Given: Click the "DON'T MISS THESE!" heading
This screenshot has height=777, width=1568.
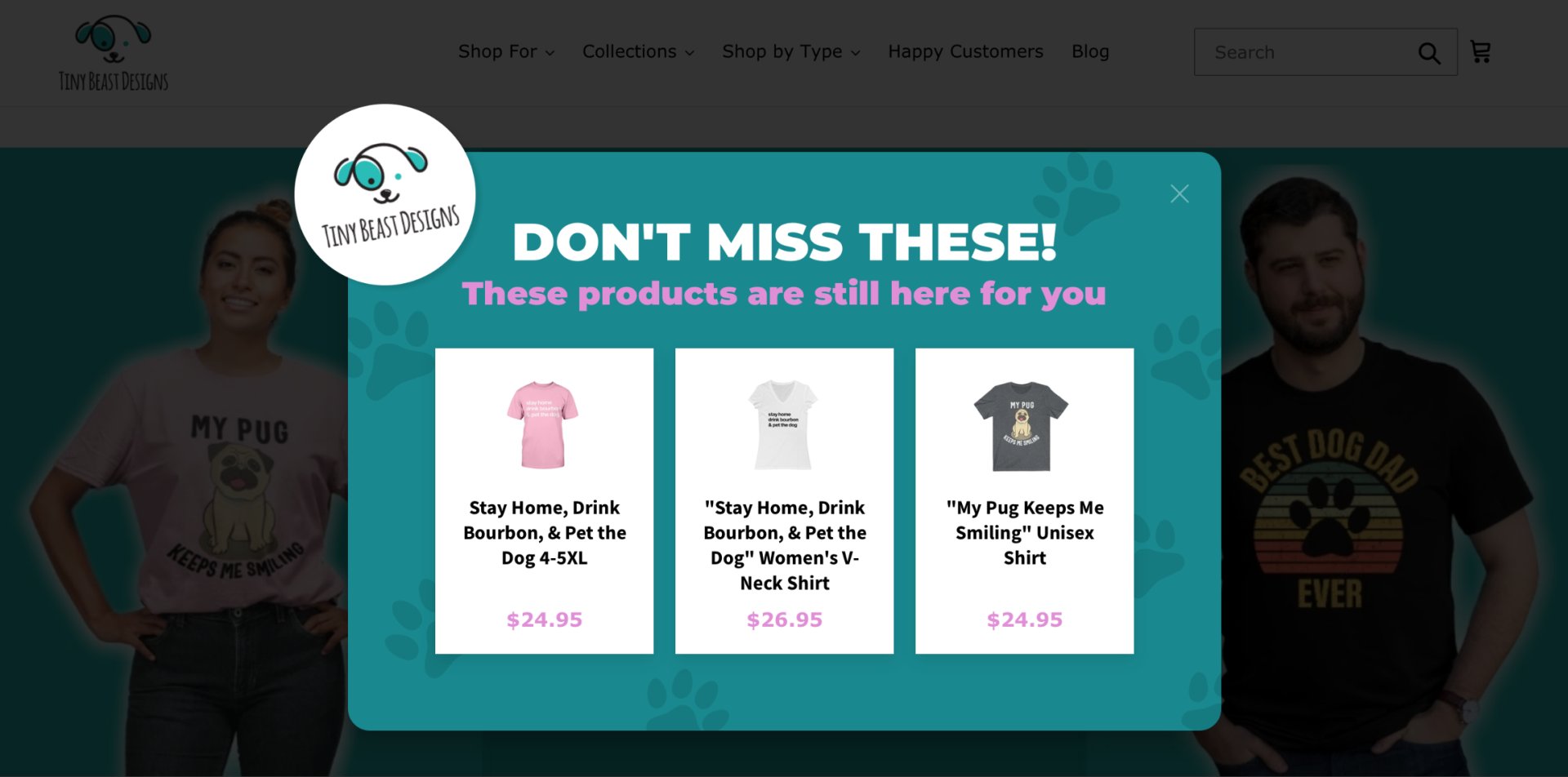Looking at the screenshot, I should (785, 242).
